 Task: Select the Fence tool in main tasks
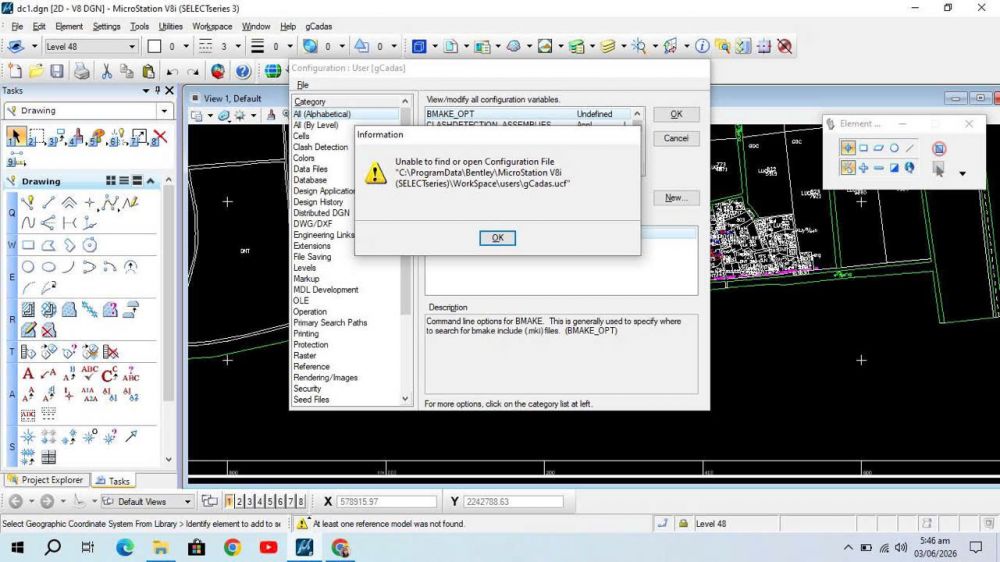click(36, 136)
